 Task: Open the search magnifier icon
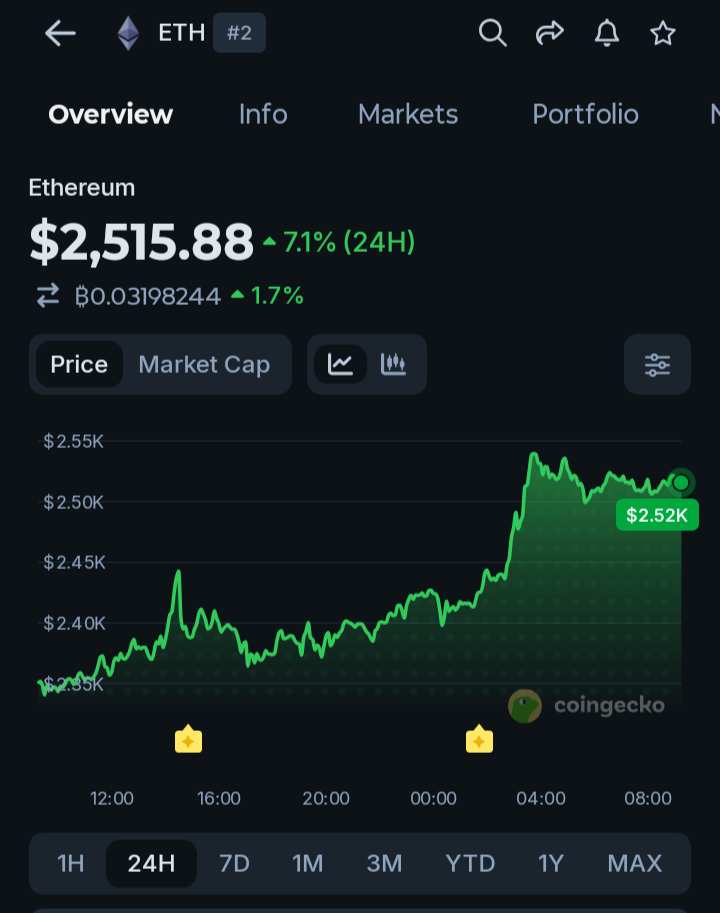pyautogui.click(x=492, y=33)
